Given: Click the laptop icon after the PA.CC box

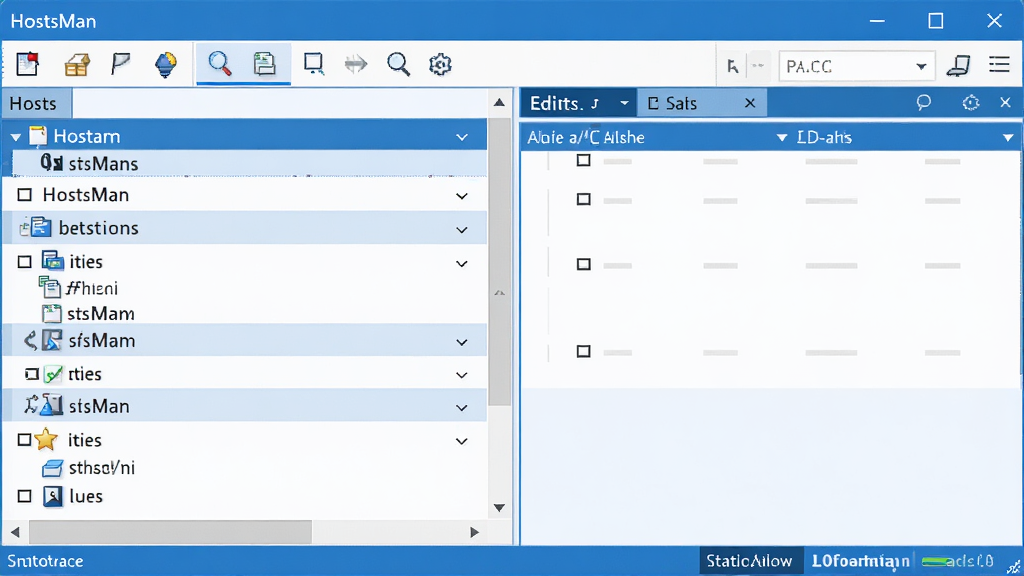Looking at the screenshot, I should pyautogui.click(x=959, y=65).
